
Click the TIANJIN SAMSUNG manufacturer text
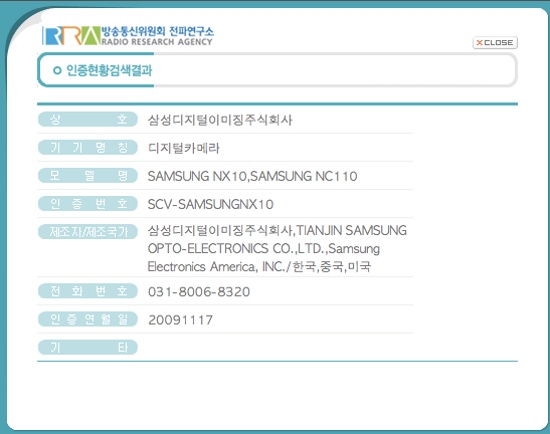coord(351,231)
